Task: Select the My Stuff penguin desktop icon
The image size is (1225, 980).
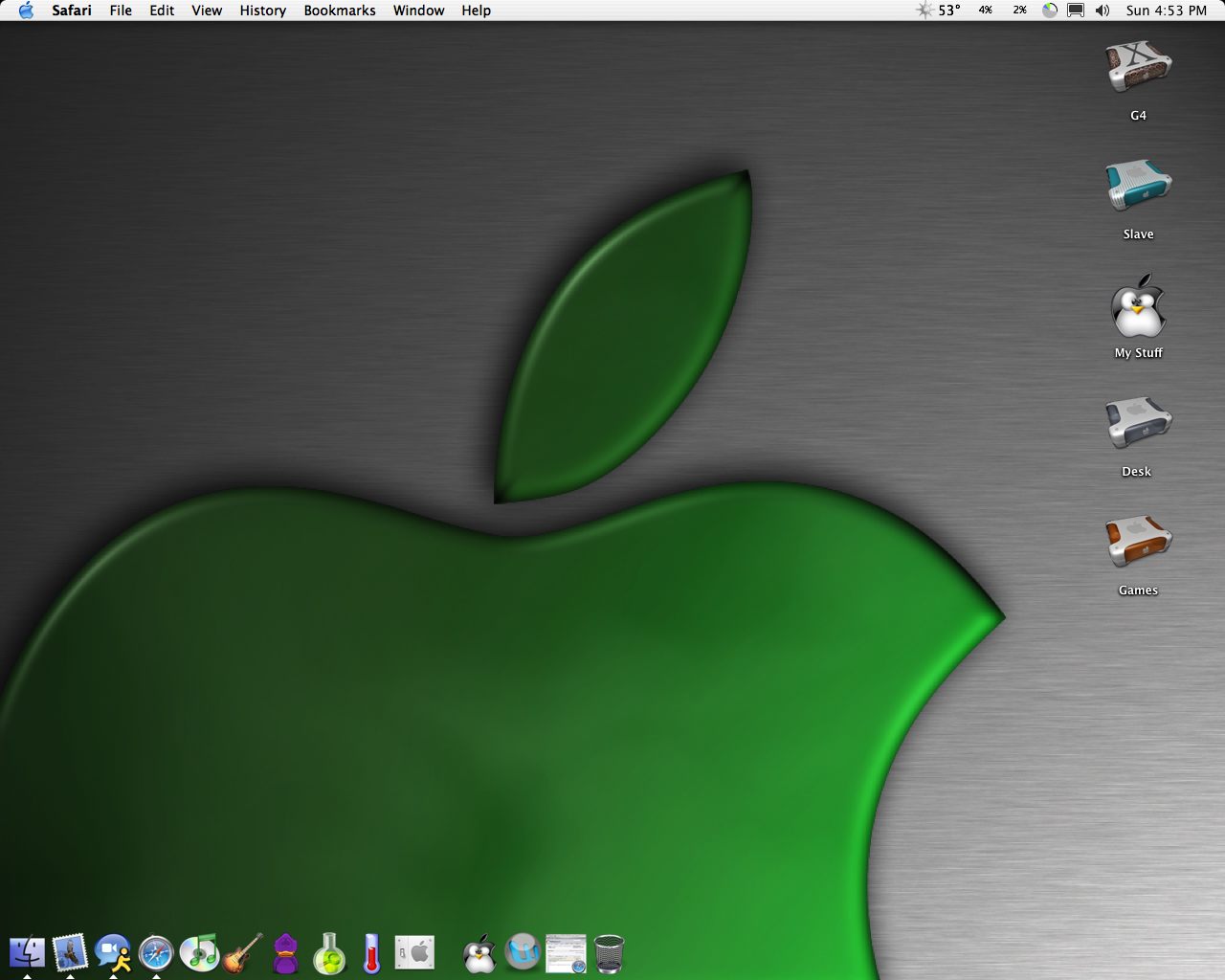Action: [x=1138, y=306]
